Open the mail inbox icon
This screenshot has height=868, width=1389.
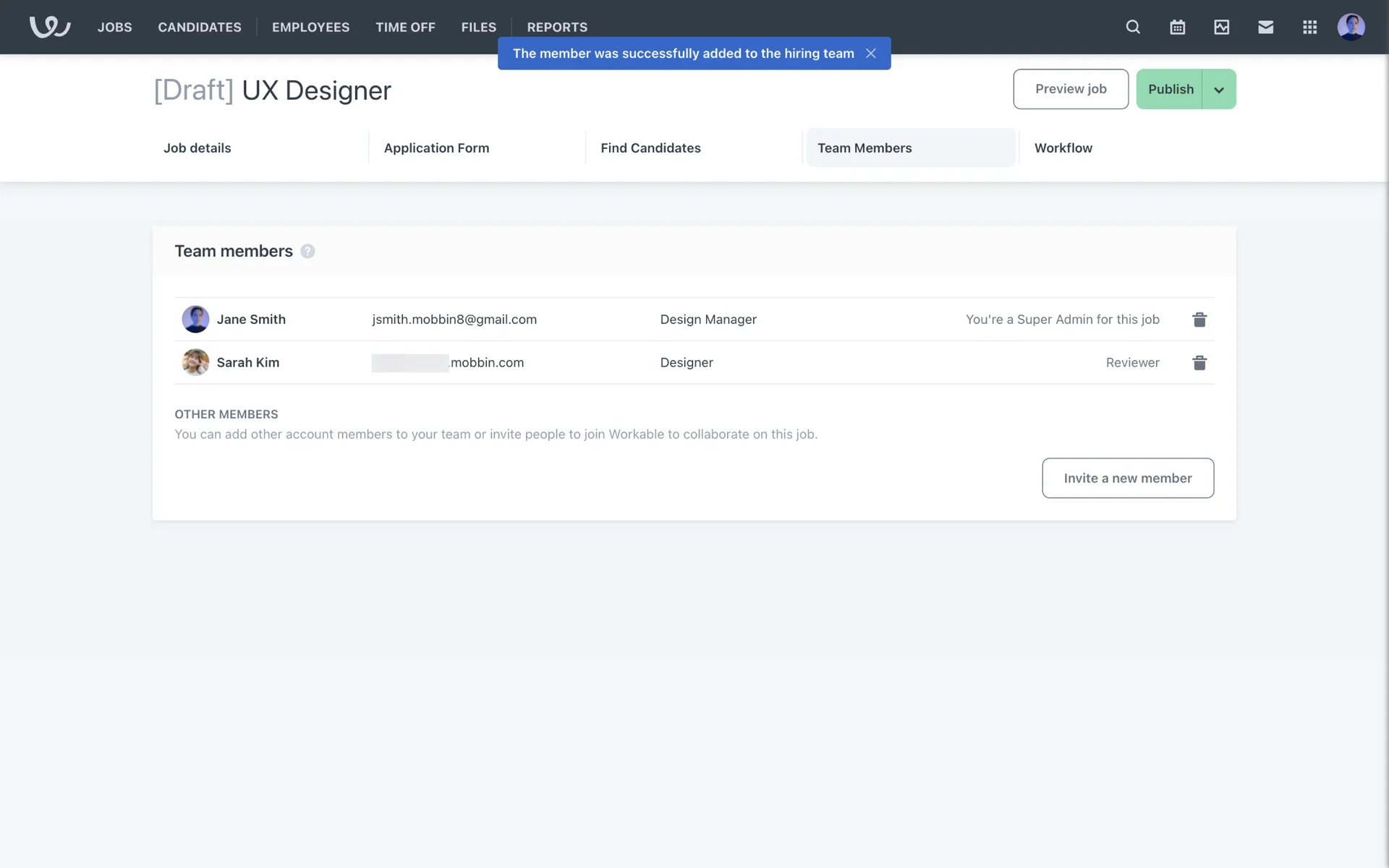coord(1265,27)
